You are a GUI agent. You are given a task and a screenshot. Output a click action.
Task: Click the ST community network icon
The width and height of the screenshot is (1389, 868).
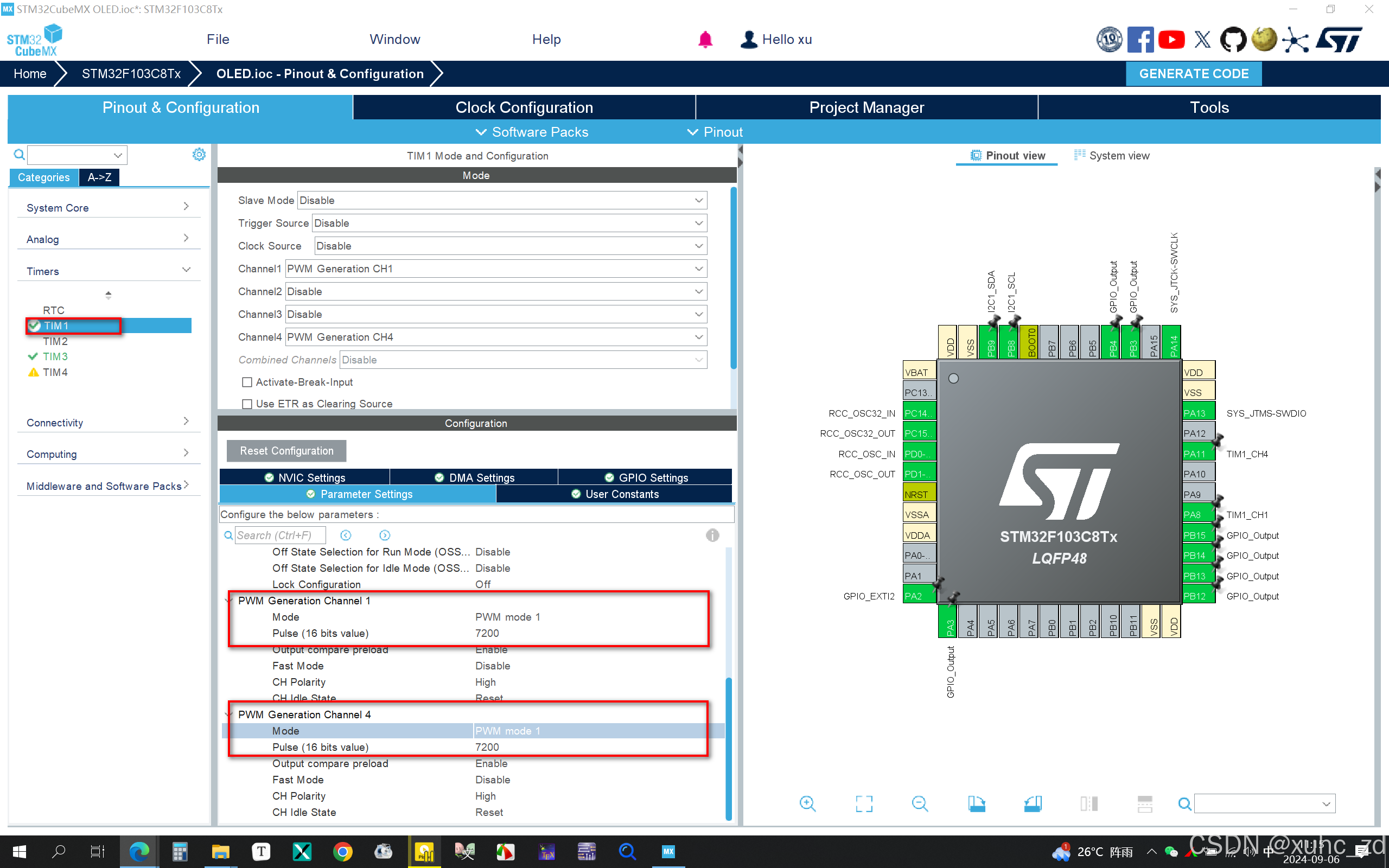[1296, 40]
